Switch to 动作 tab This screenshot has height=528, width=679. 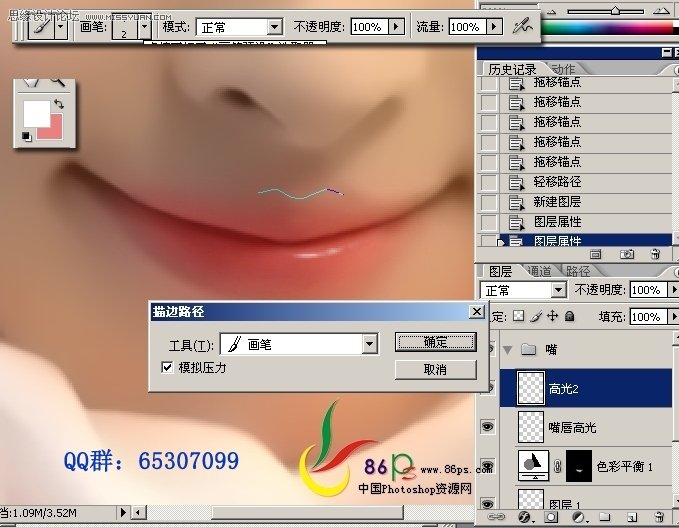pyautogui.click(x=563, y=69)
